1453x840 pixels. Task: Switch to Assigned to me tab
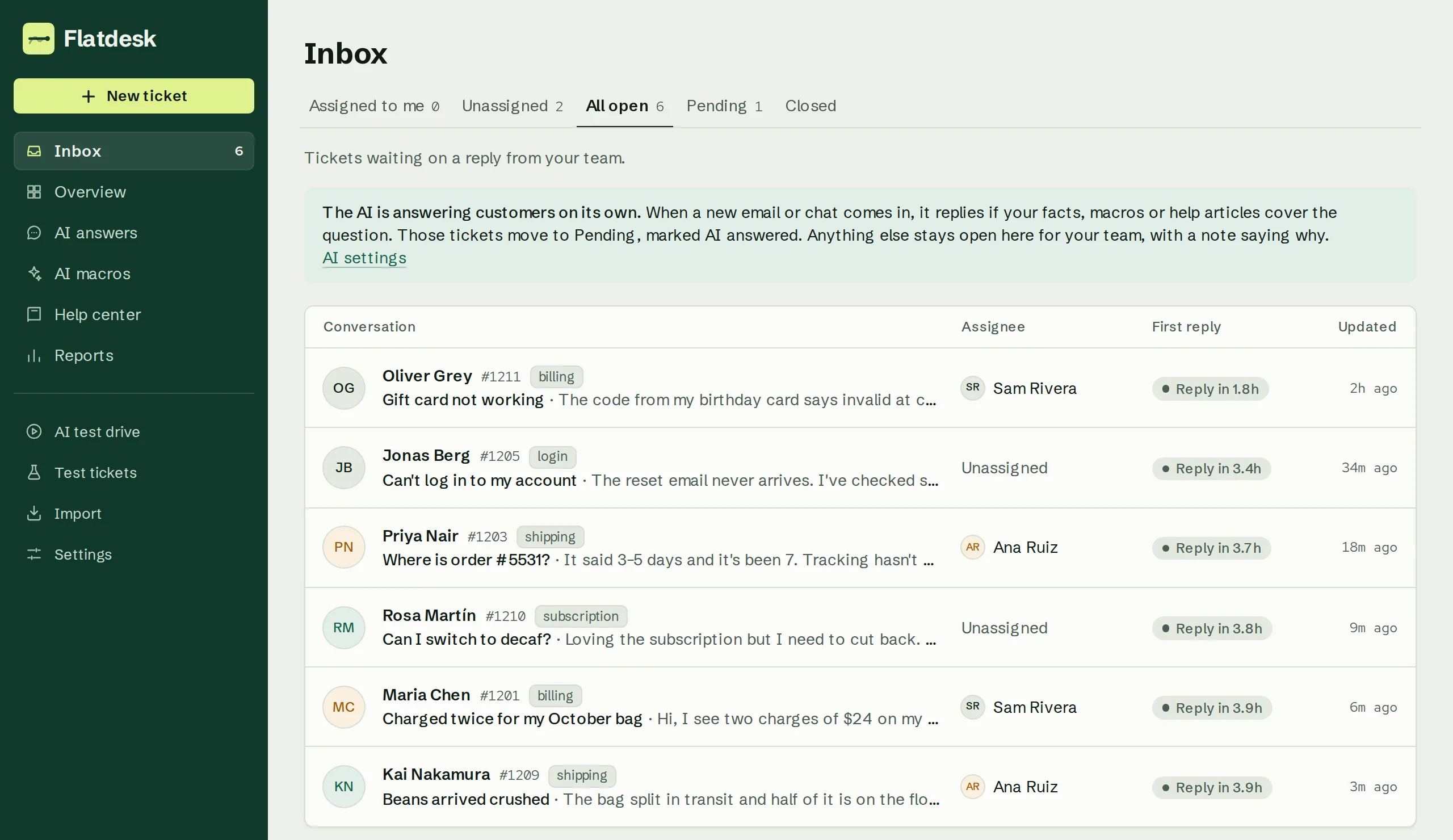click(374, 106)
